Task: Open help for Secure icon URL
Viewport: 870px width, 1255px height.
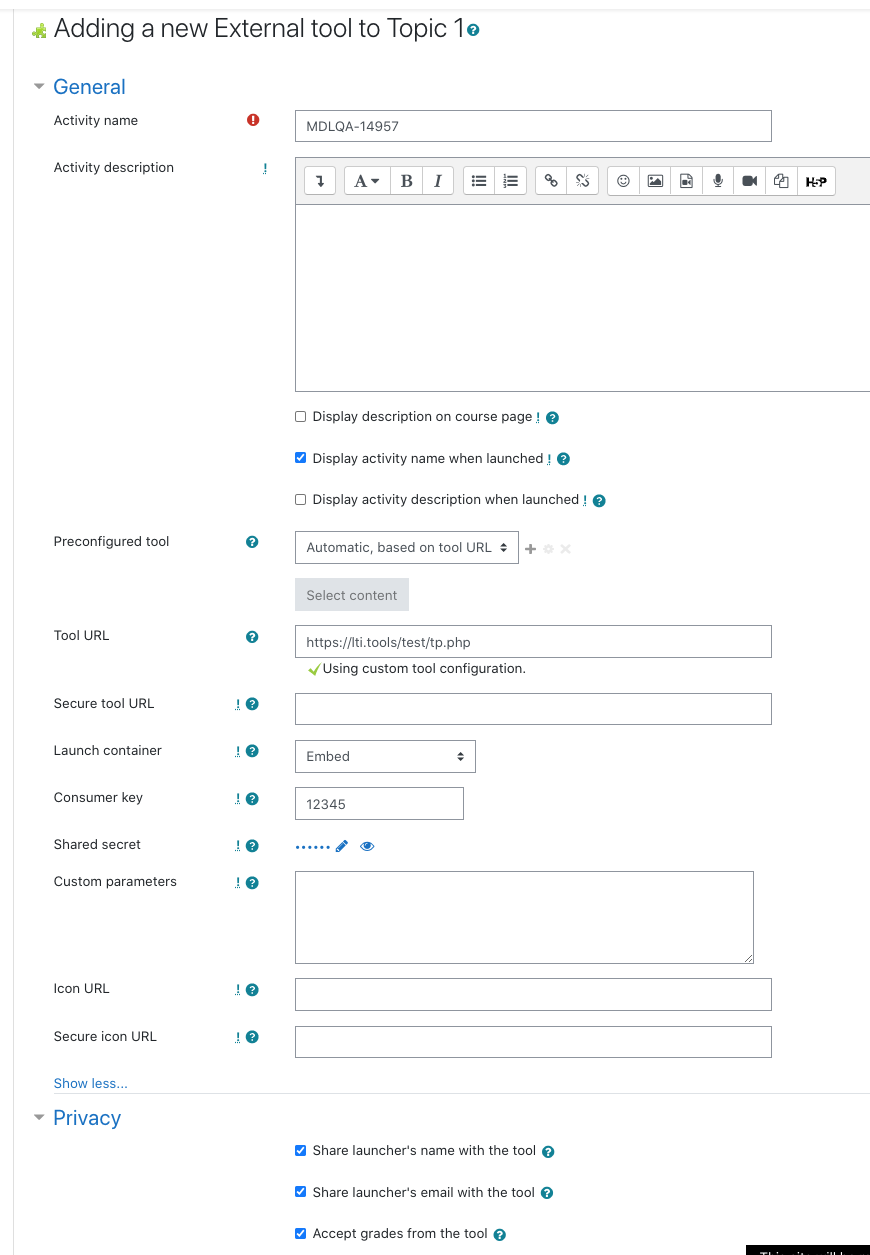Action: [252, 1037]
